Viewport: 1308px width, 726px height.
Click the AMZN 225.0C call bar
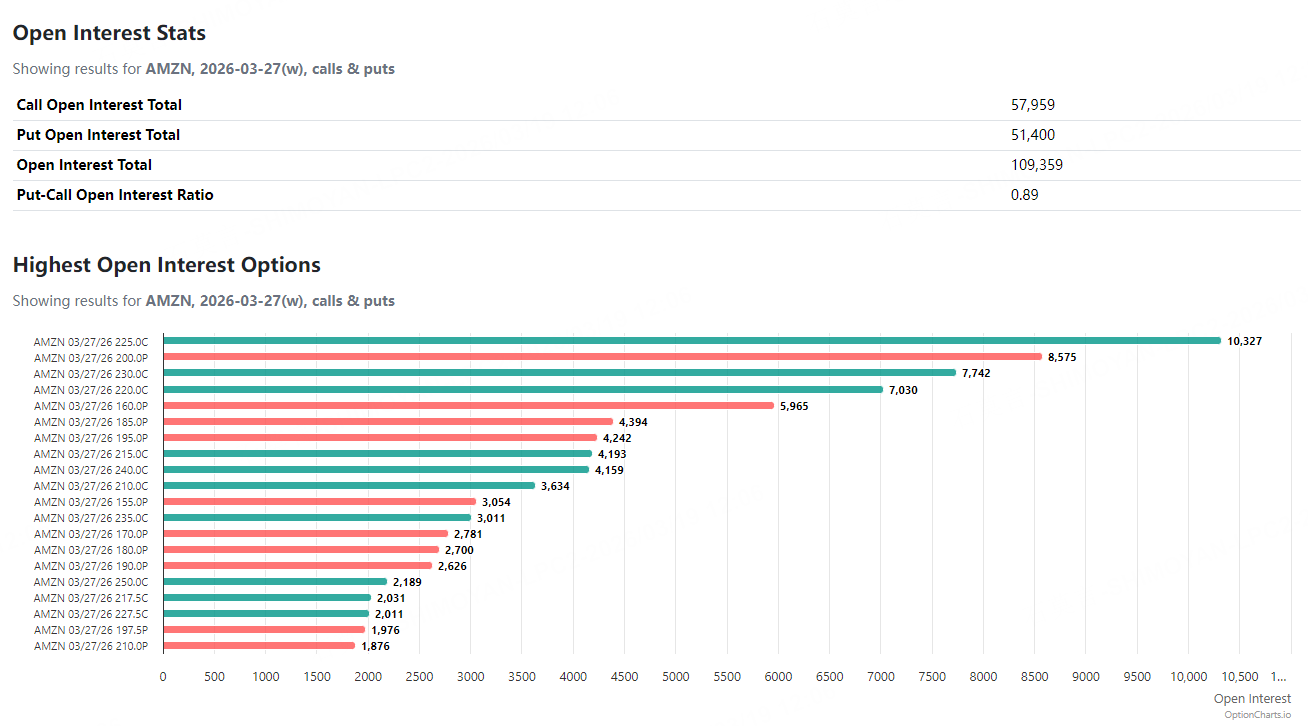pyautogui.click(x=690, y=341)
